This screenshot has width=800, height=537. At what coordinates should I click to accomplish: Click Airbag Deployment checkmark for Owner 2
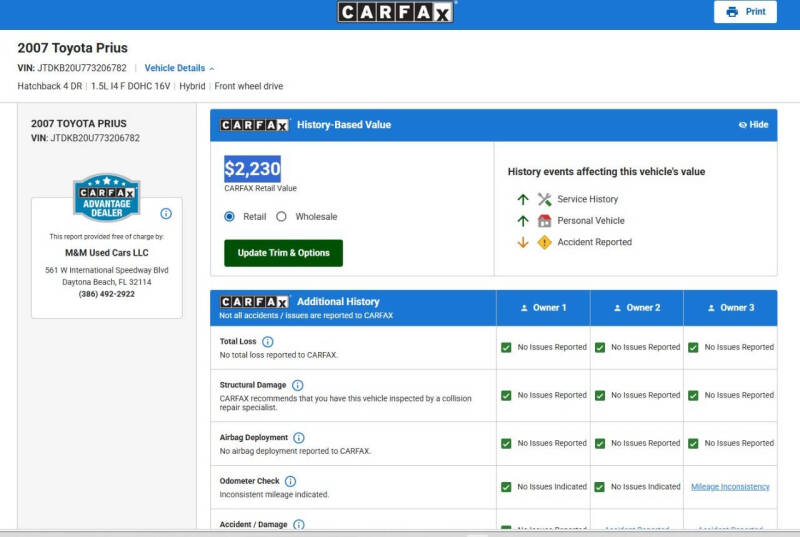tap(600, 443)
